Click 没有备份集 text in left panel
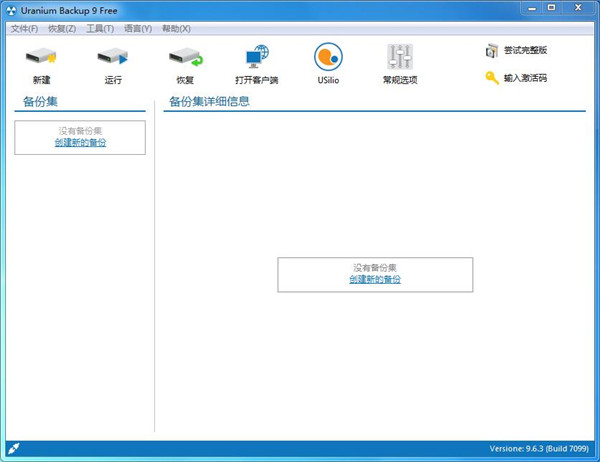Viewport: 600px width, 462px height. click(x=80, y=131)
